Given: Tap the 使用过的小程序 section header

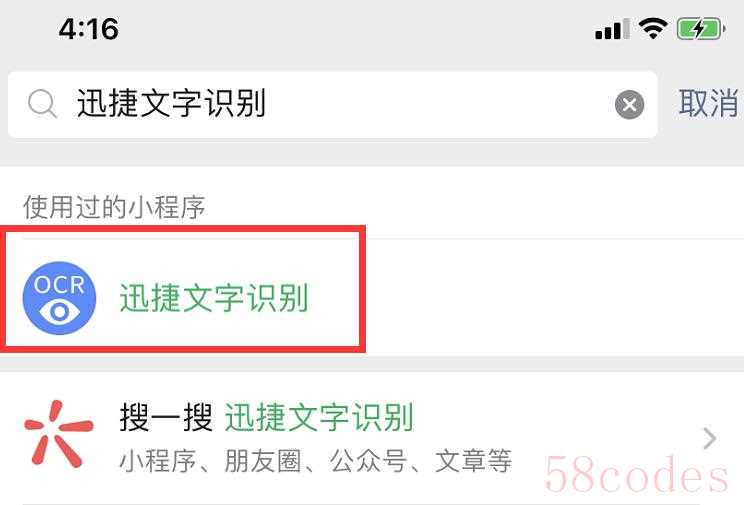Looking at the screenshot, I should click(114, 207).
